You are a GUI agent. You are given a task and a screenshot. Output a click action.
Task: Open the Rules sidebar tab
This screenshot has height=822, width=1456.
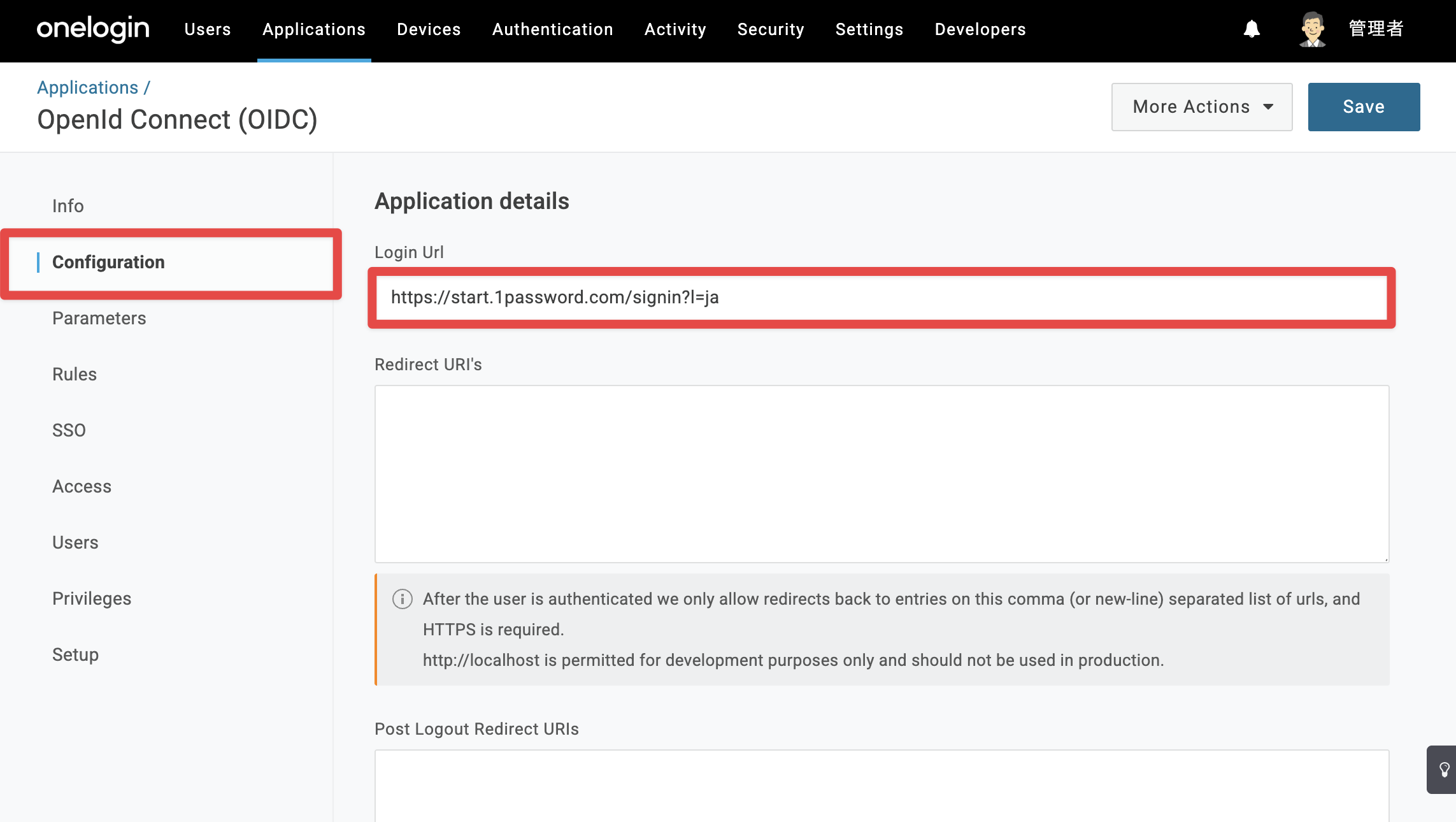tap(75, 374)
